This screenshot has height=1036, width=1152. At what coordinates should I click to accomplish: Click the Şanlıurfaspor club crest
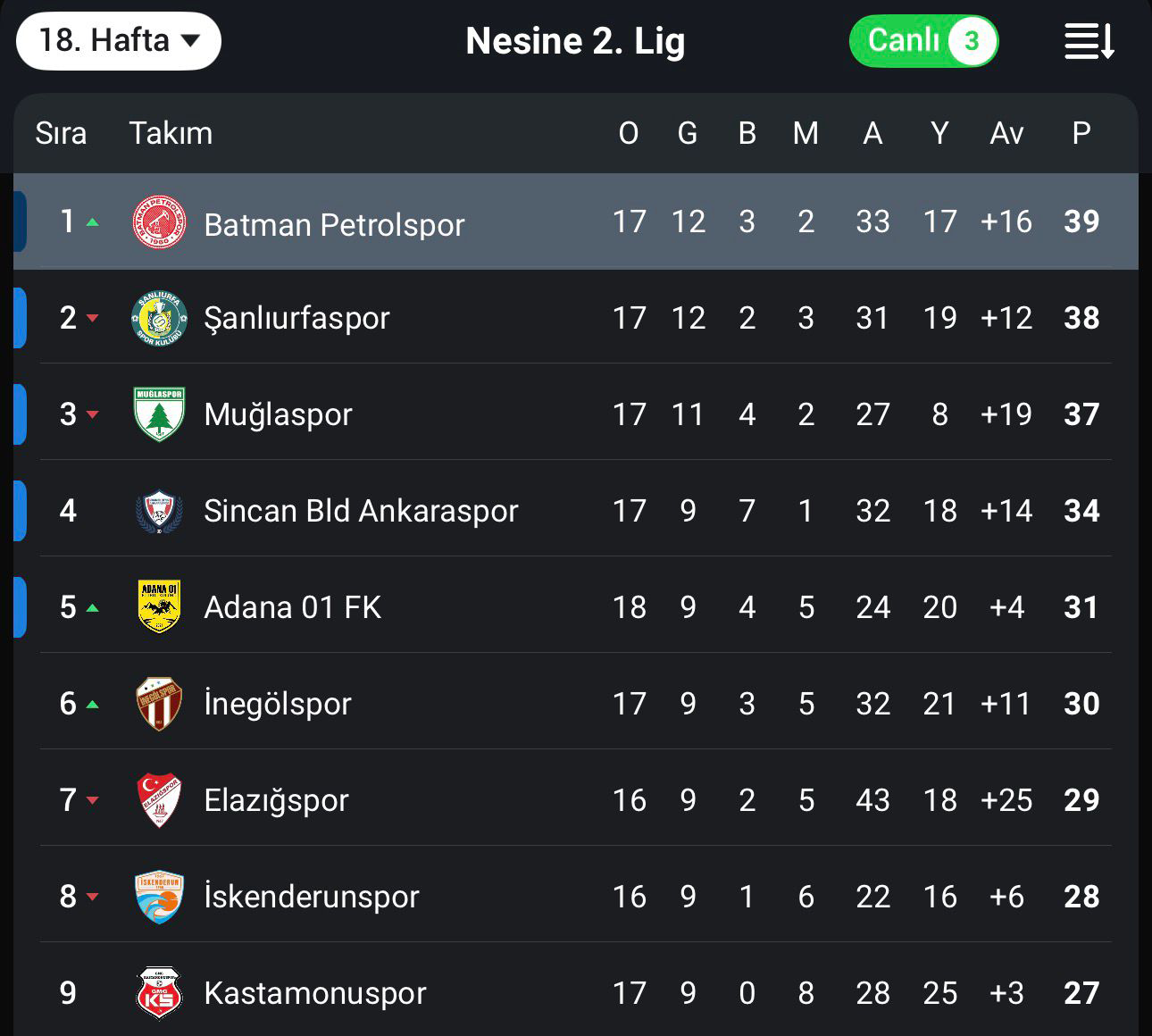click(x=159, y=318)
